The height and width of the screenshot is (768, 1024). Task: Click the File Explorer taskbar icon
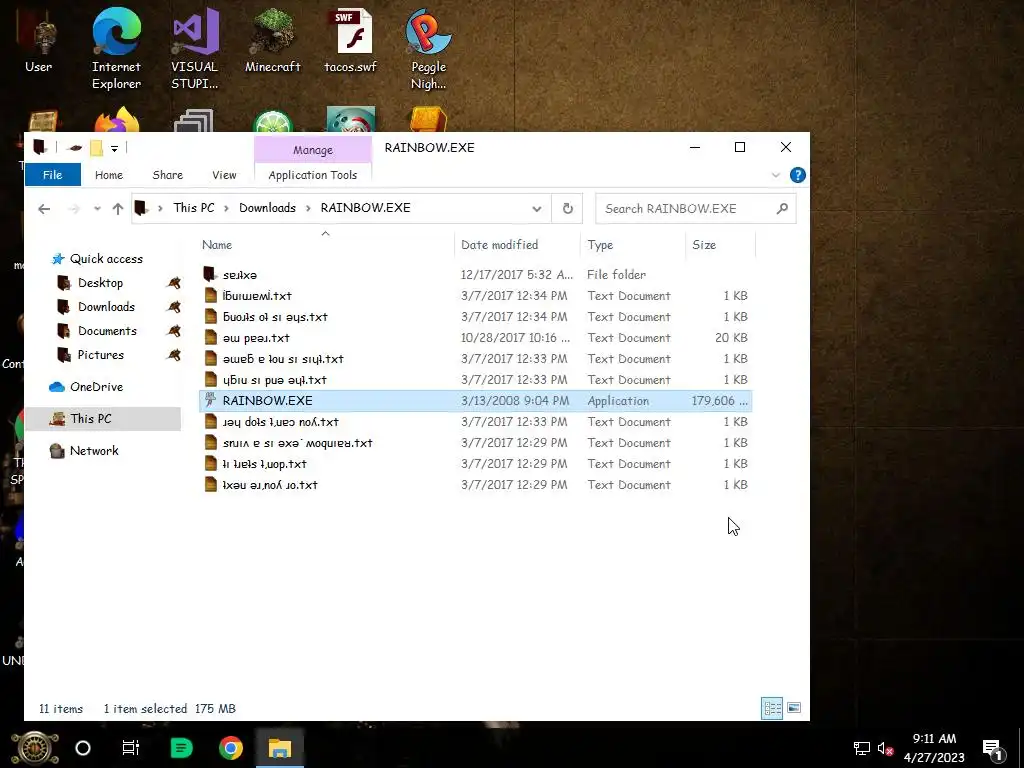(280, 748)
